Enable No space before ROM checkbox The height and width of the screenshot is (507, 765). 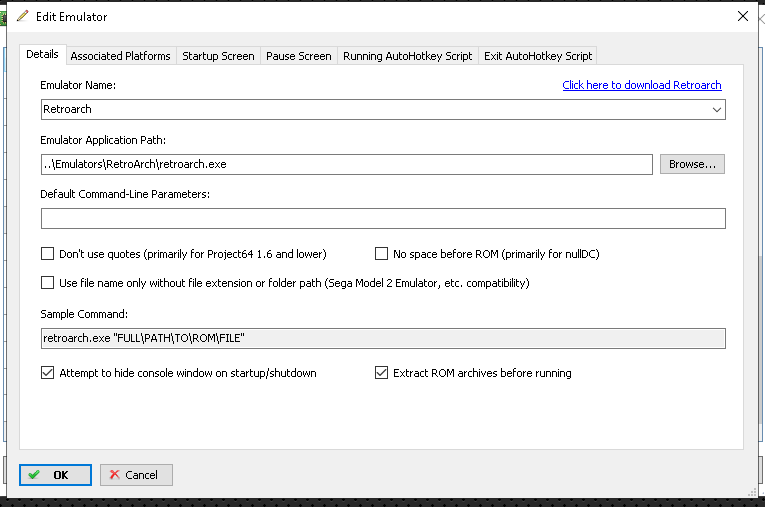click(x=381, y=254)
